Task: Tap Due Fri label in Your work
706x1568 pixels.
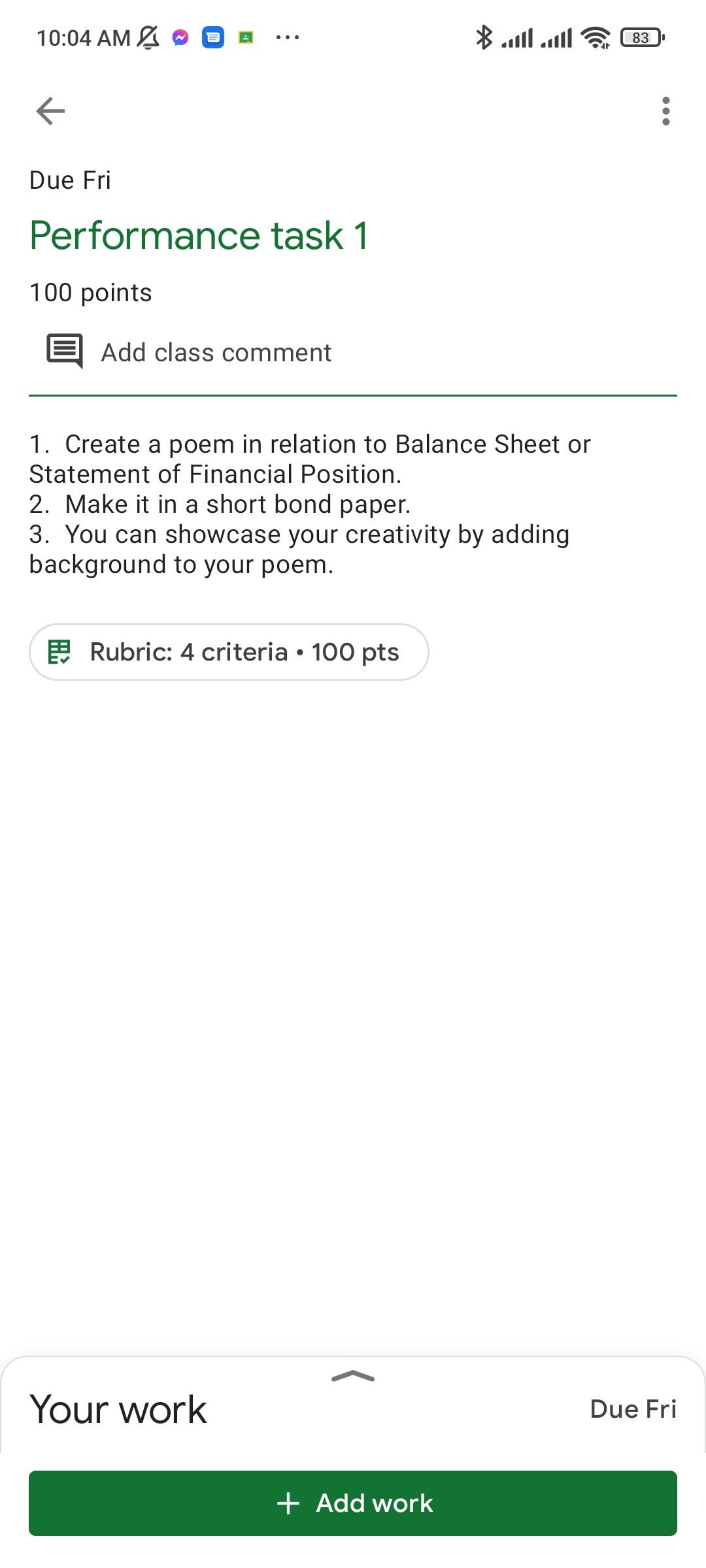Action: (x=633, y=1409)
